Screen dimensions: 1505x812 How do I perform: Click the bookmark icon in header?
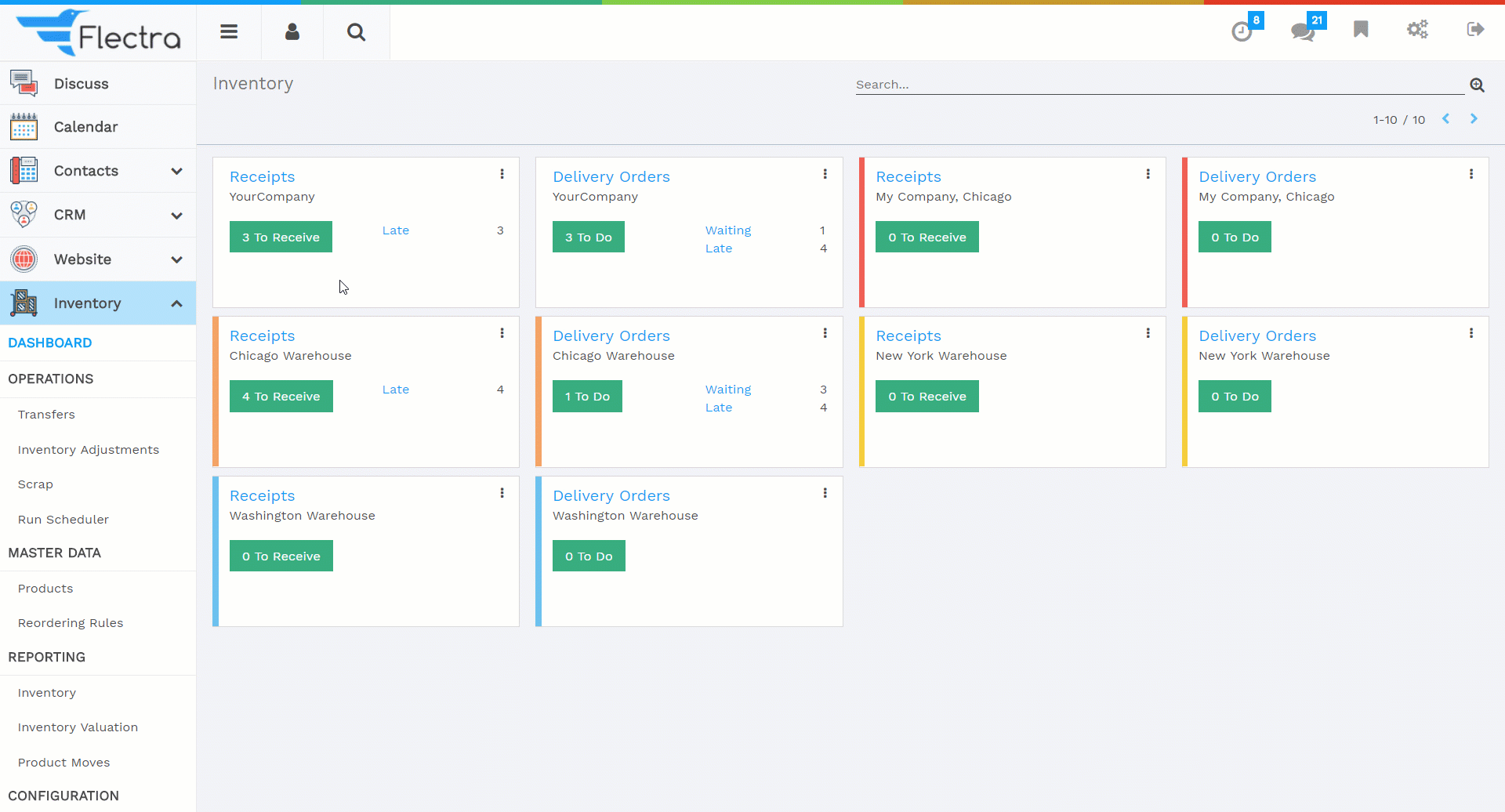1361,30
